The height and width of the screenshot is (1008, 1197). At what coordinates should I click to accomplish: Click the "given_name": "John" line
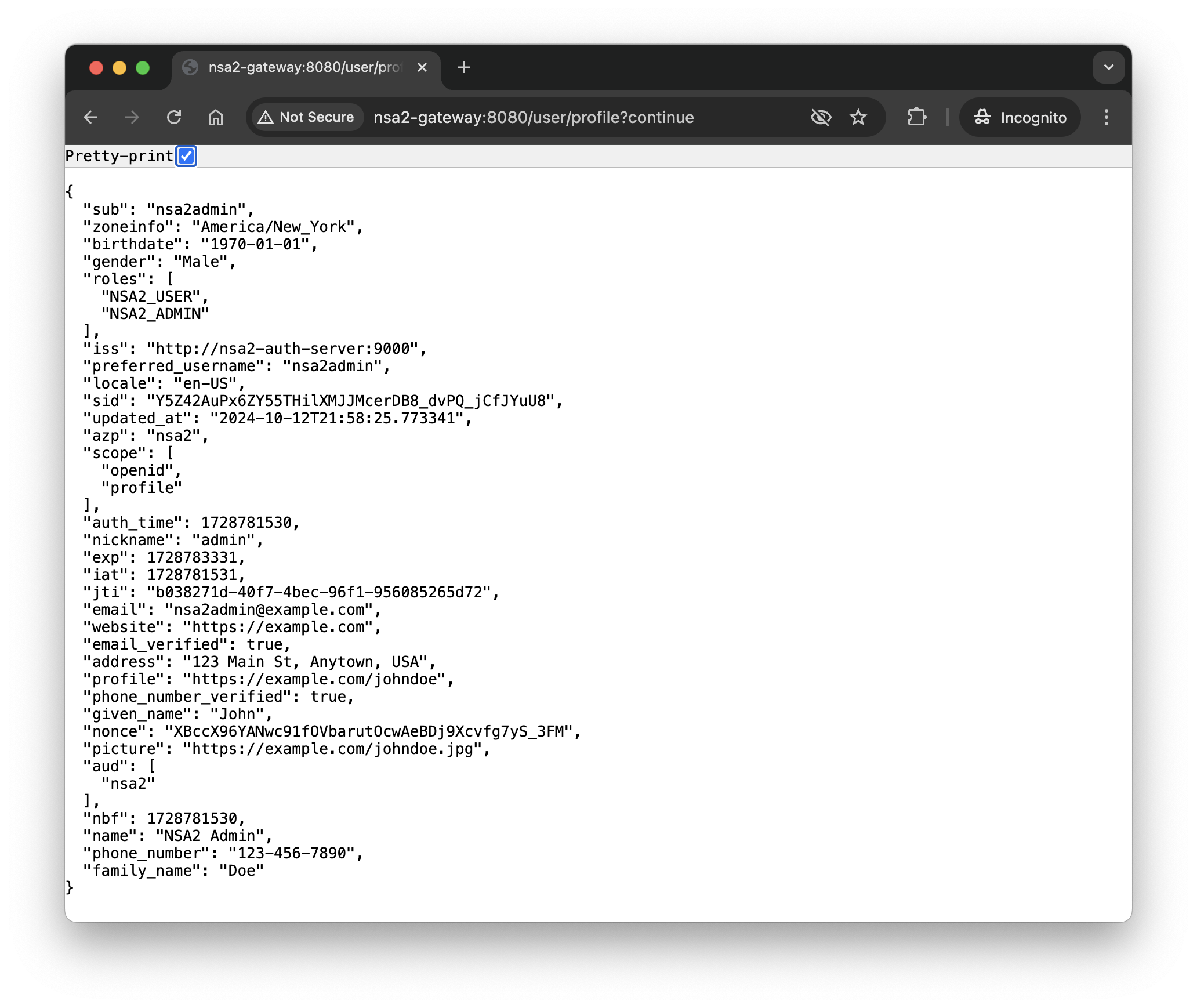[x=178, y=714]
